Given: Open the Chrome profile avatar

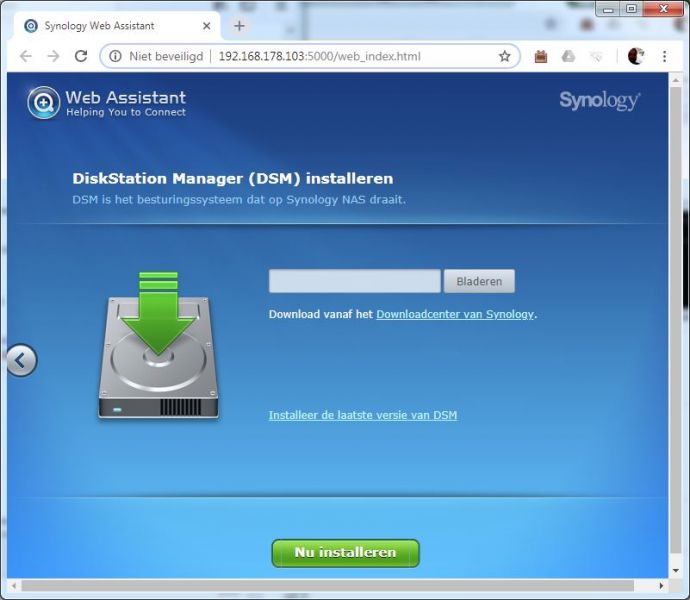Looking at the screenshot, I should tap(636, 56).
